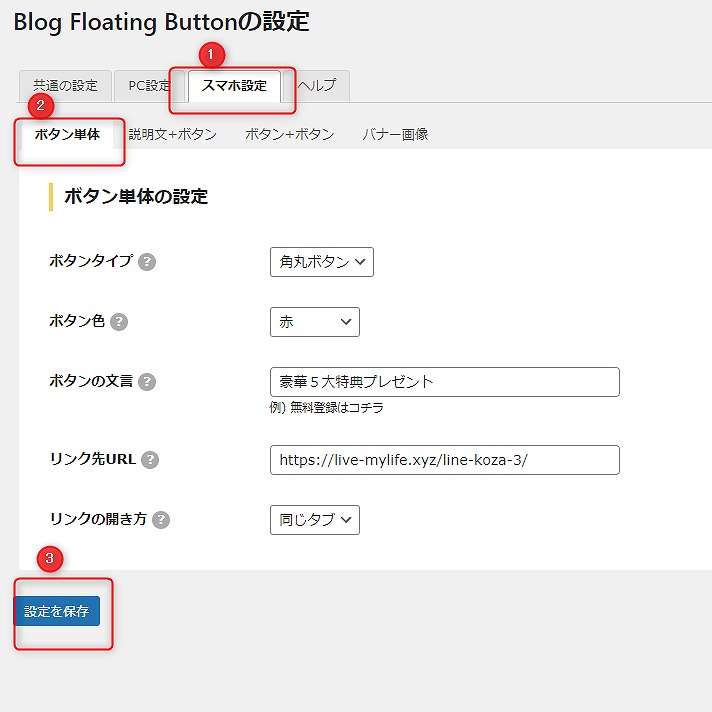Click question mark next to リンクの開き方
The width and height of the screenshot is (712, 712).
161,520
